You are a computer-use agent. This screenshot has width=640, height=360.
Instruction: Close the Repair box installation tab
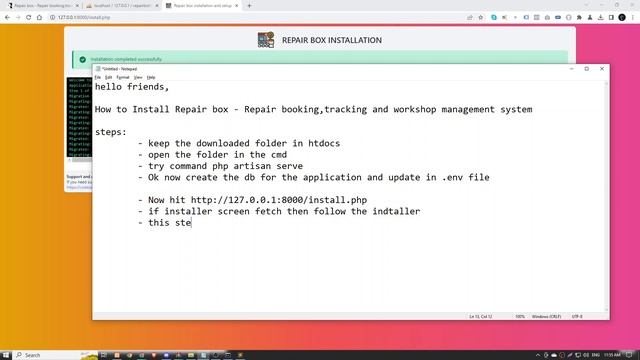tap(236, 6)
